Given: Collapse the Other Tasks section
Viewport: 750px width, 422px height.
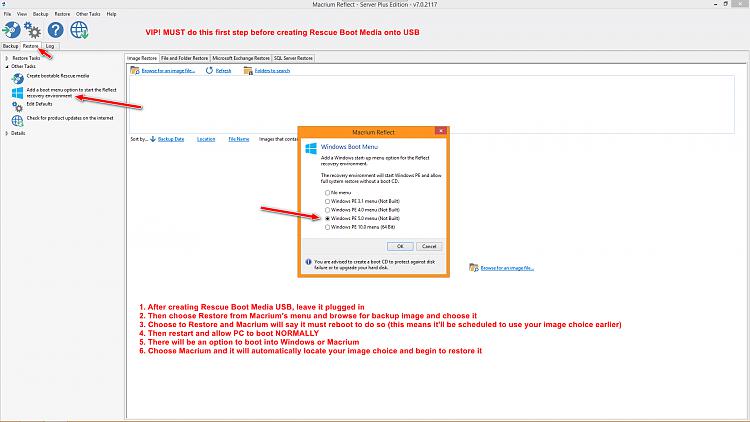Looking at the screenshot, I should click(7, 67).
